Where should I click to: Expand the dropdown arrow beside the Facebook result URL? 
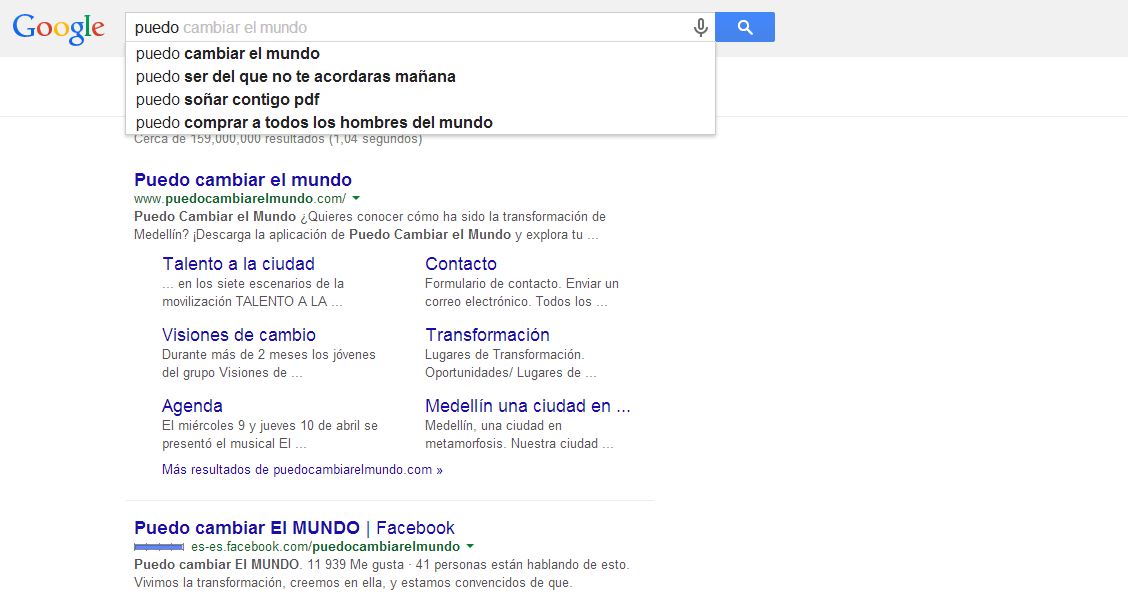click(470, 547)
